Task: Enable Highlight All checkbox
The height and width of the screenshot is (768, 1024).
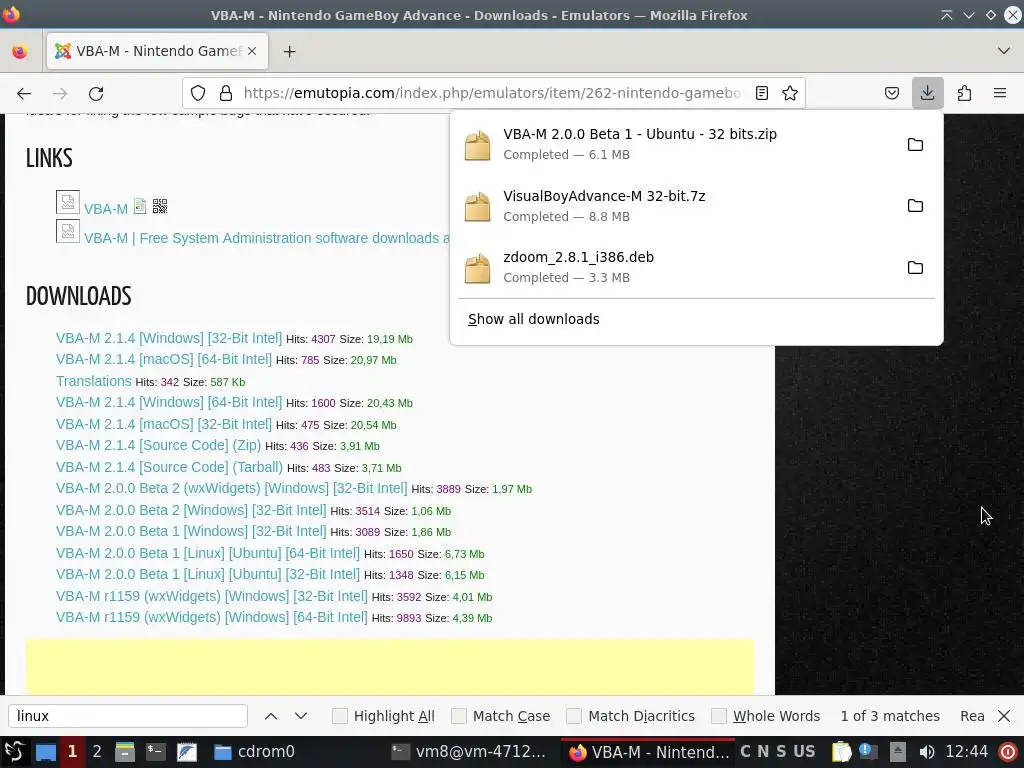Action: point(340,716)
